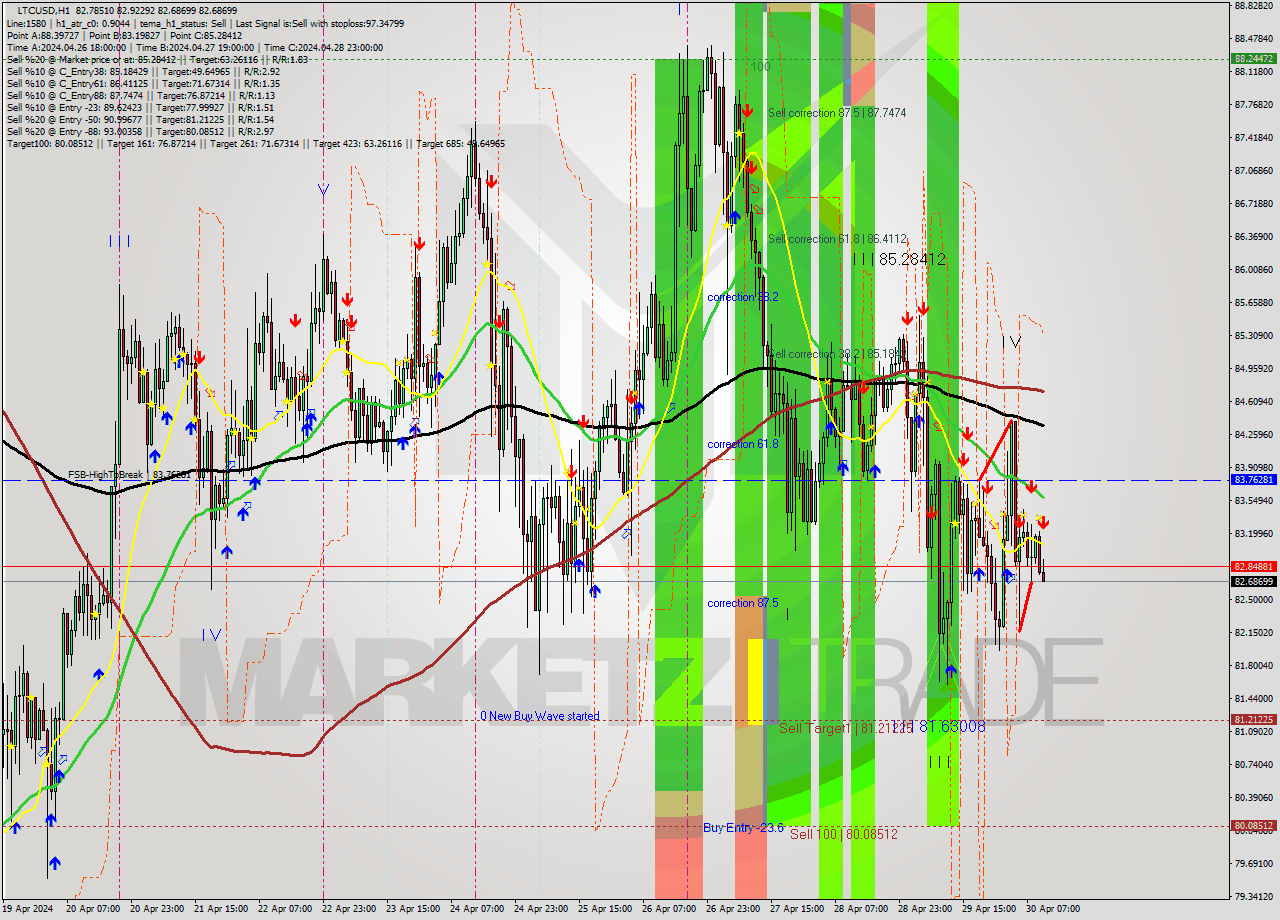
Task: Click the blue 'correction 61.8' label
Action: click(743, 444)
